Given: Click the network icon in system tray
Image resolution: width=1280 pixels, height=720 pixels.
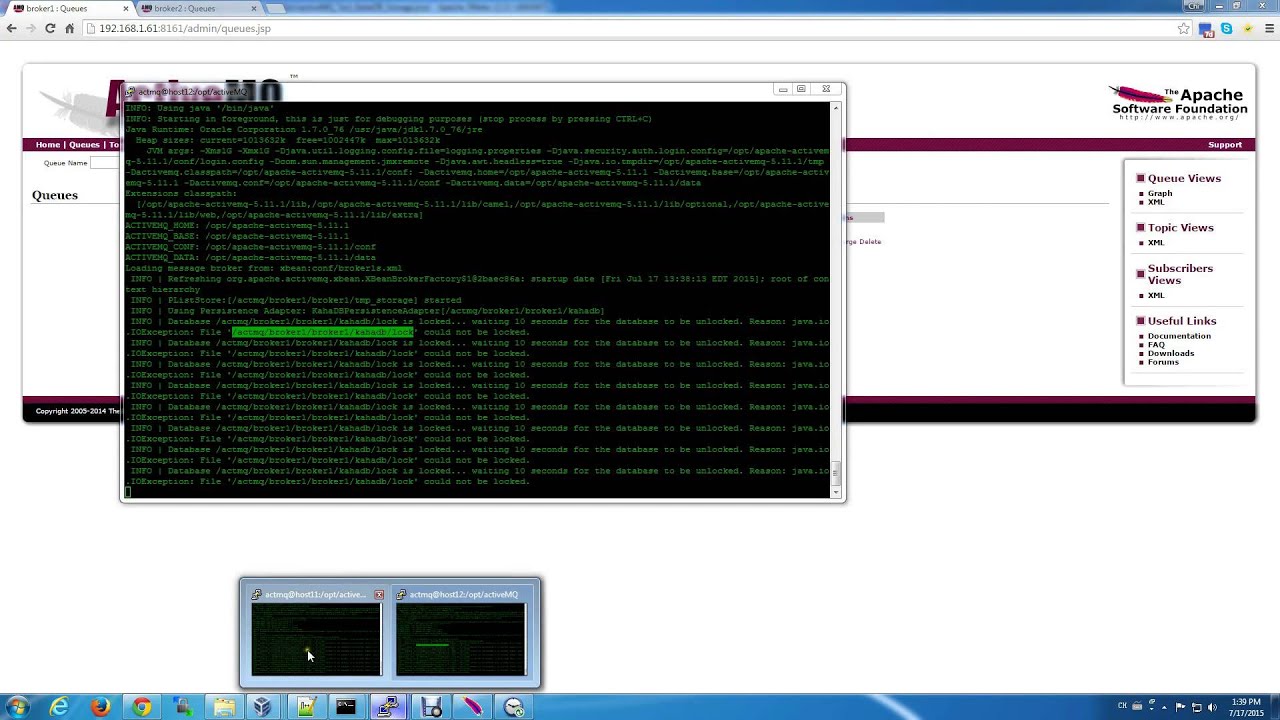Looking at the screenshot, I should point(1197,707).
